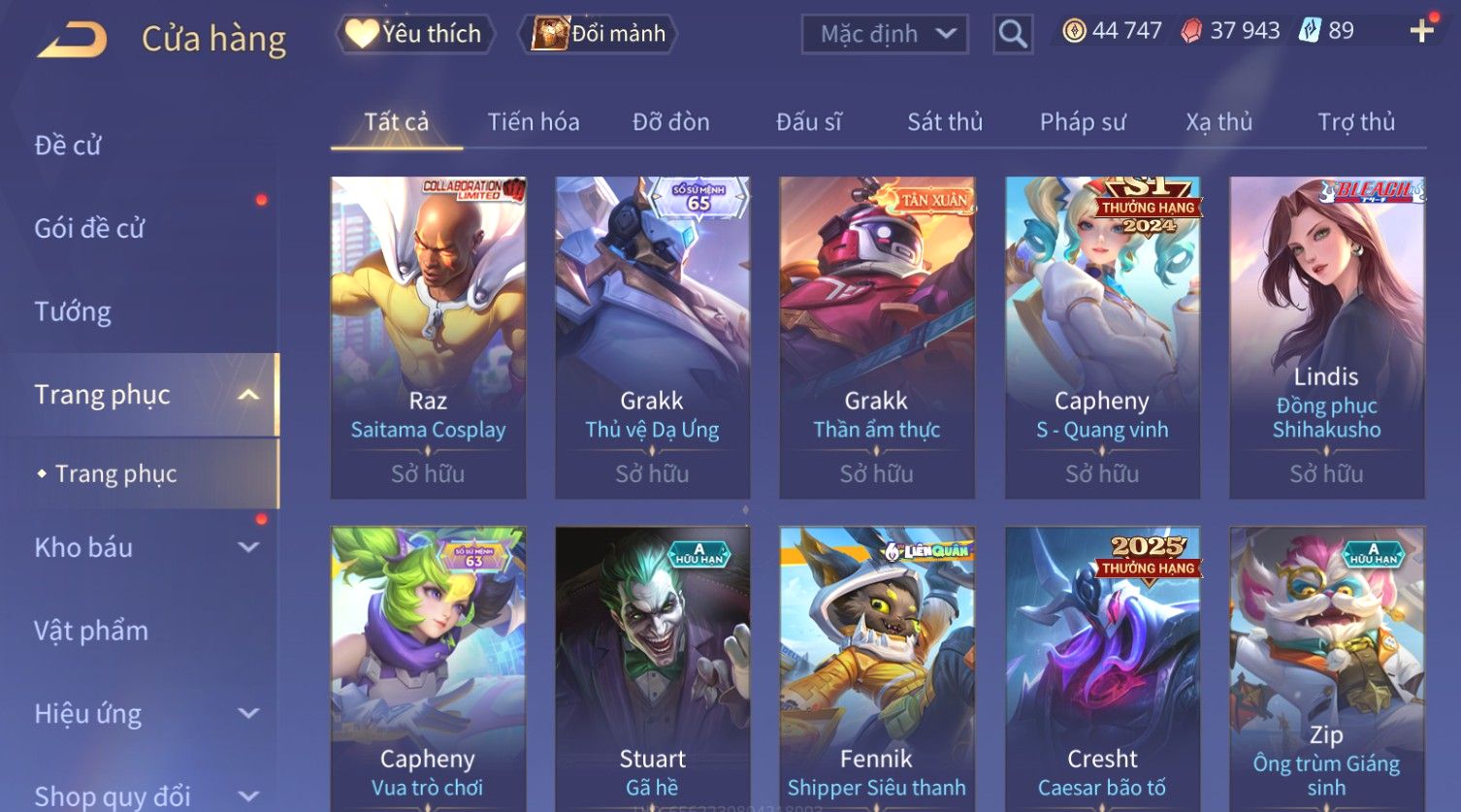Open Yêu thích heart favorites
1461x812 pixels.
(x=415, y=34)
